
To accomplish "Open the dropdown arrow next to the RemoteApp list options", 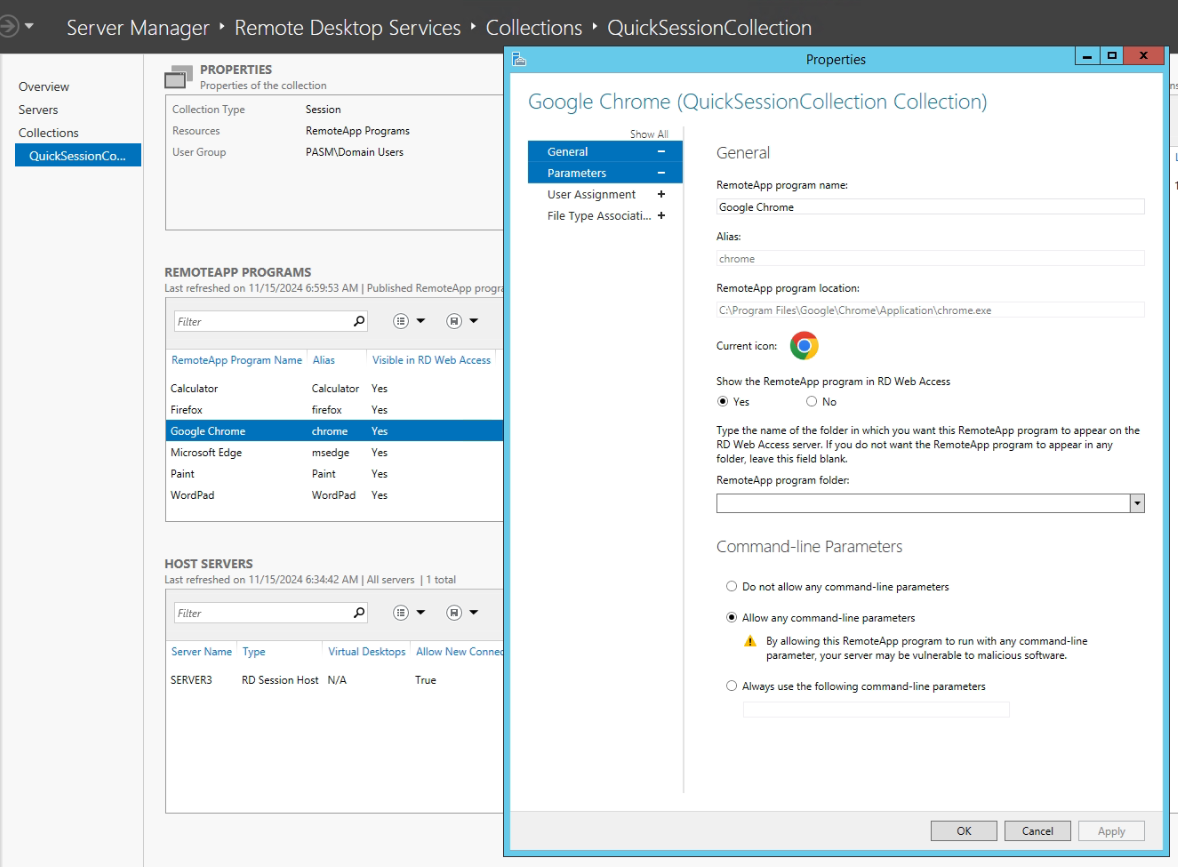I will pos(421,321).
